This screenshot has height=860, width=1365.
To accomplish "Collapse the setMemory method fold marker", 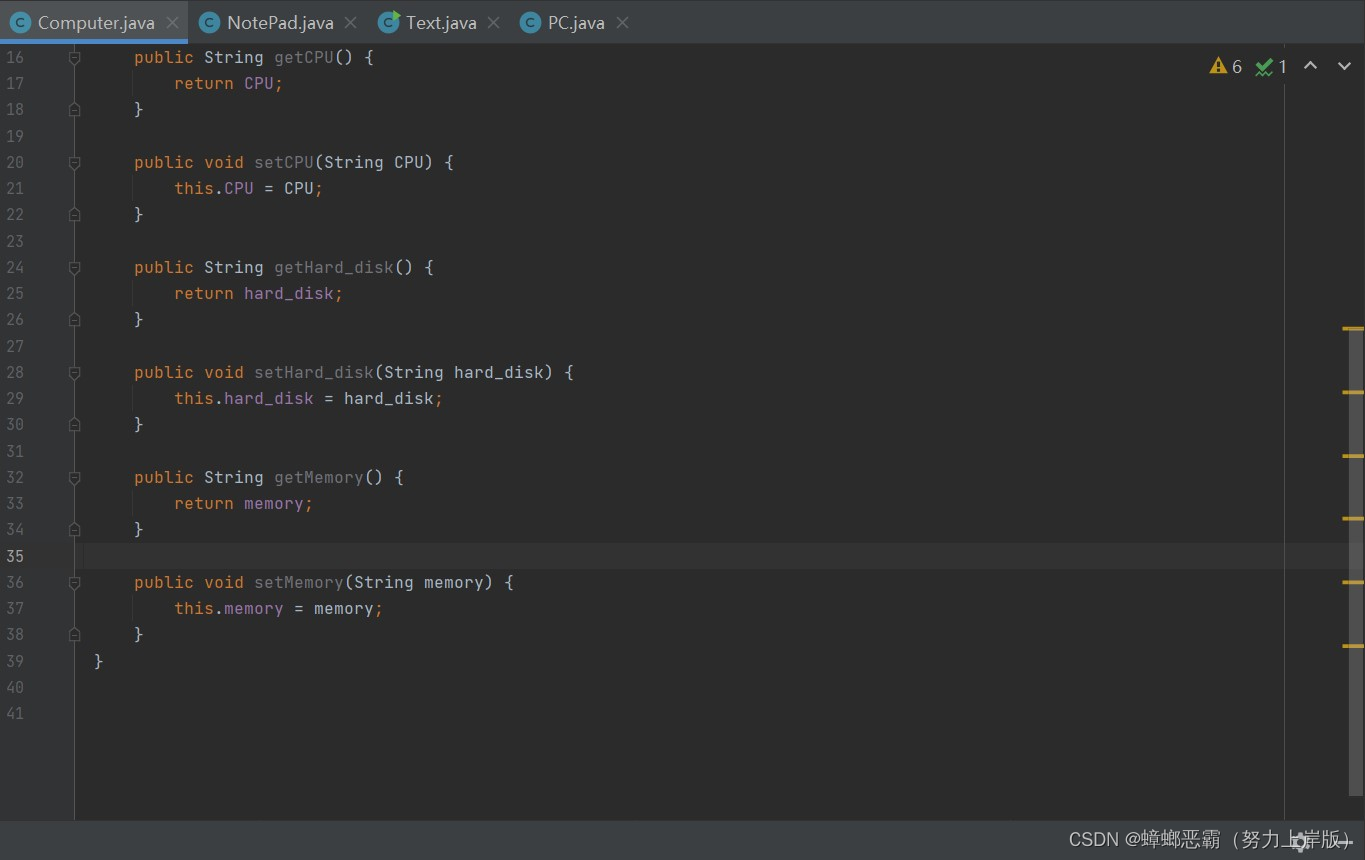I will tap(74, 583).
